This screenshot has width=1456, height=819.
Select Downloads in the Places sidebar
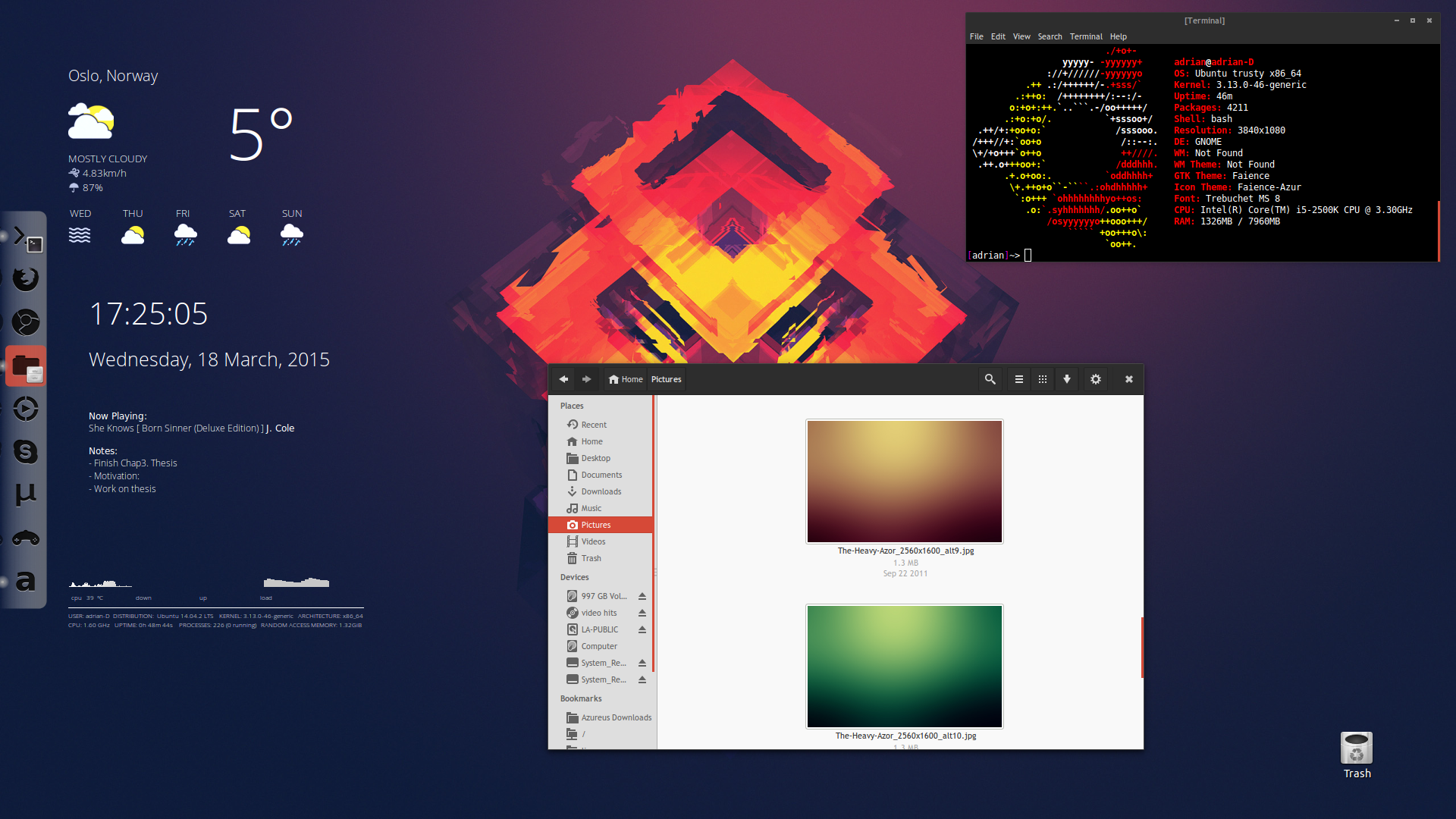coord(601,491)
